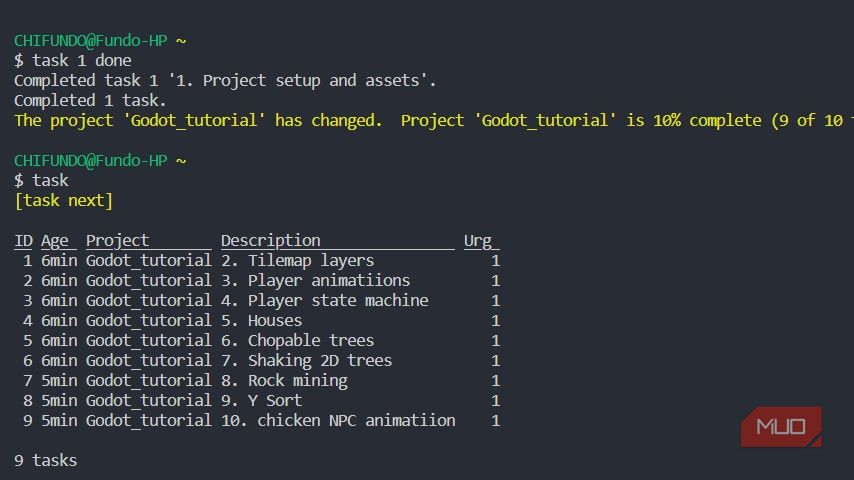The width and height of the screenshot is (854, 480).
Task: Click the Urg column header
Action: 481,240
